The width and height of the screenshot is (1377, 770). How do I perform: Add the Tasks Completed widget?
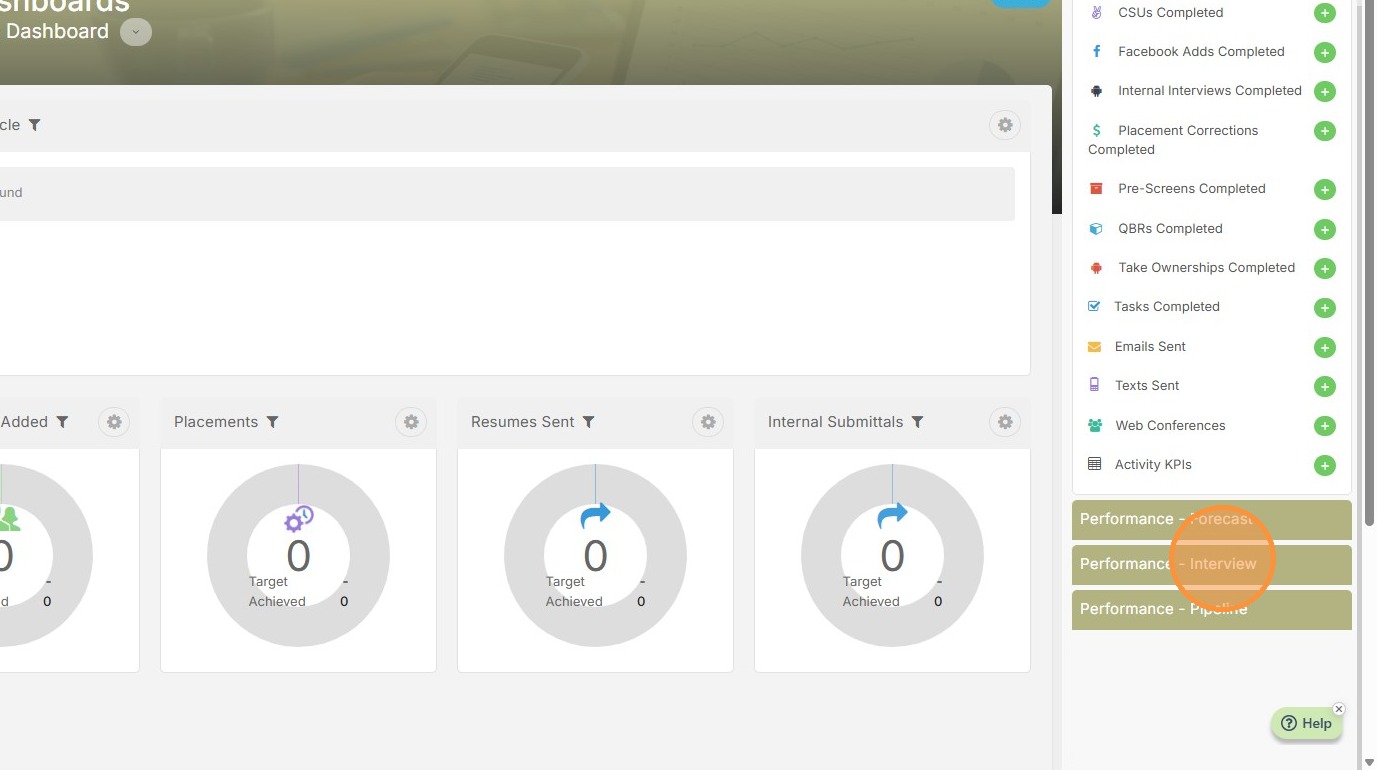coord(1324,307)
